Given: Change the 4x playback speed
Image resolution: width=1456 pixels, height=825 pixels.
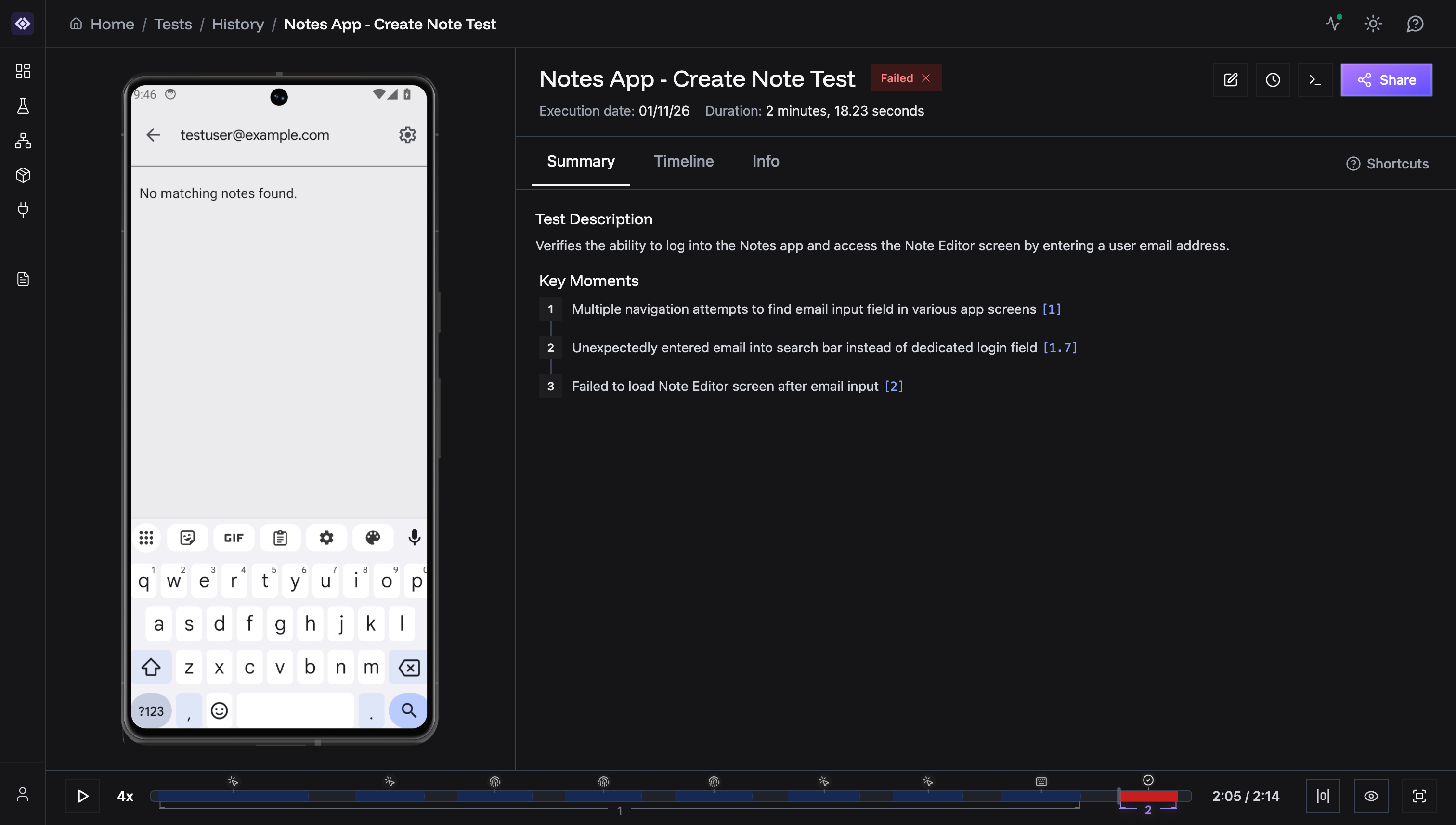Looking at the screenshot, I should point(125,796).
